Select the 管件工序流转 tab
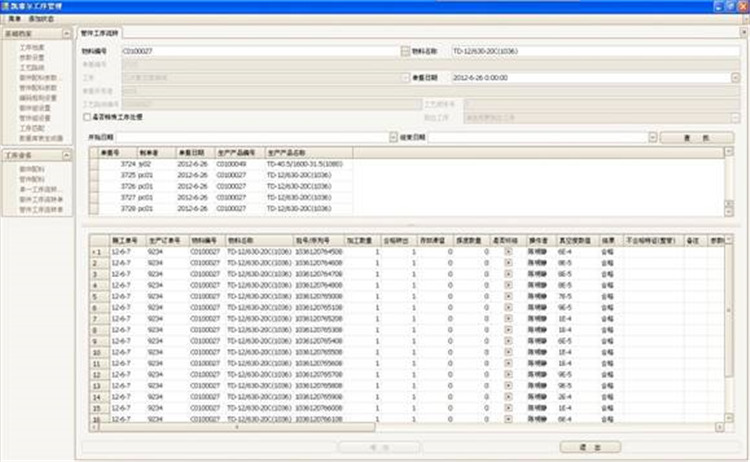The width and height of the screenshot is (750, 462). point(99,33)
